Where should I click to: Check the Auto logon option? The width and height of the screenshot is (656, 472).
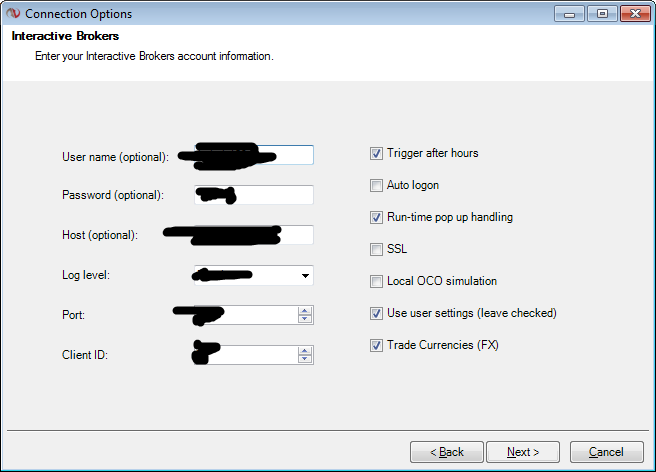coord(376,185)
